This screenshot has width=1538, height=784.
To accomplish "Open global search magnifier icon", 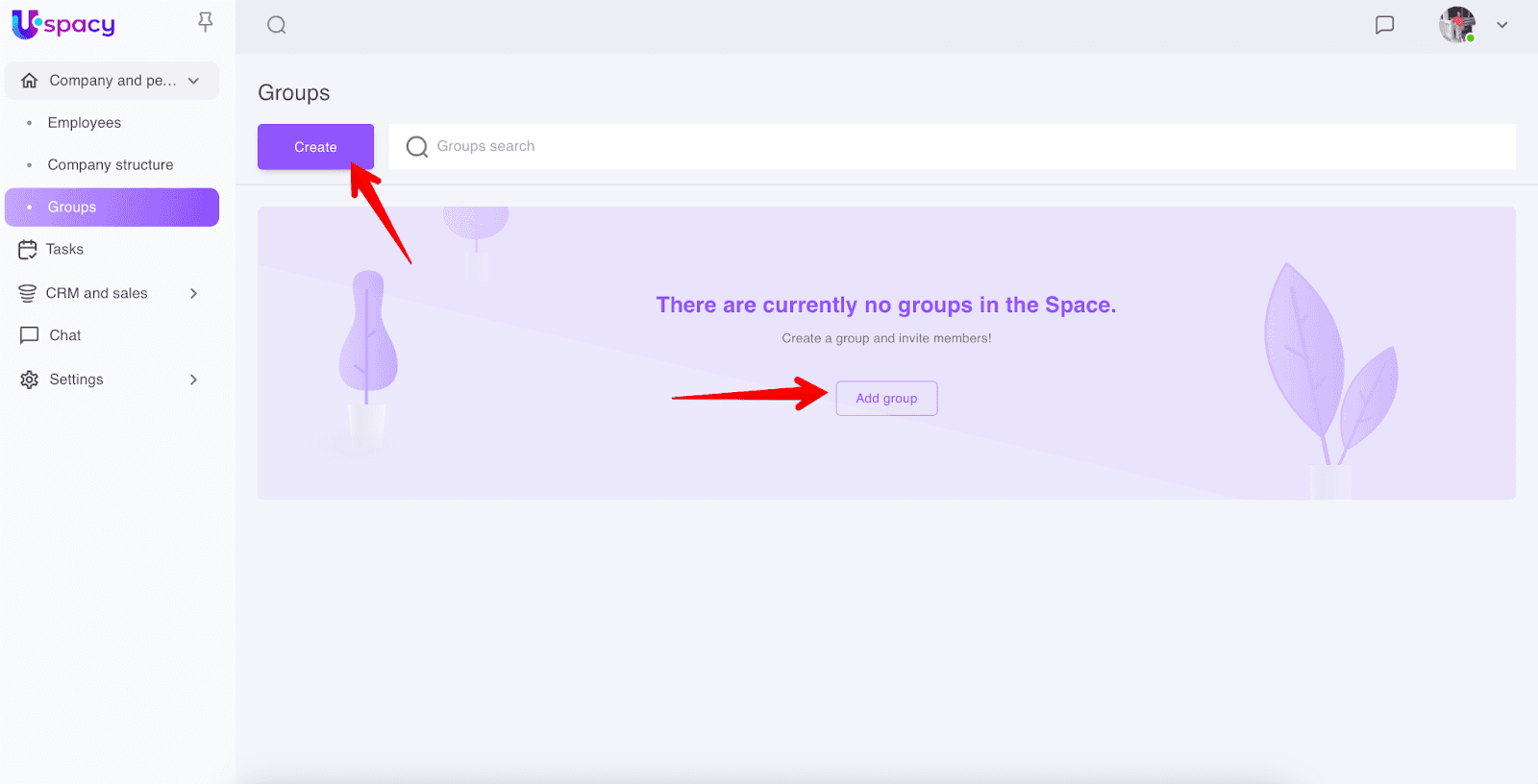I will (277, 25).
